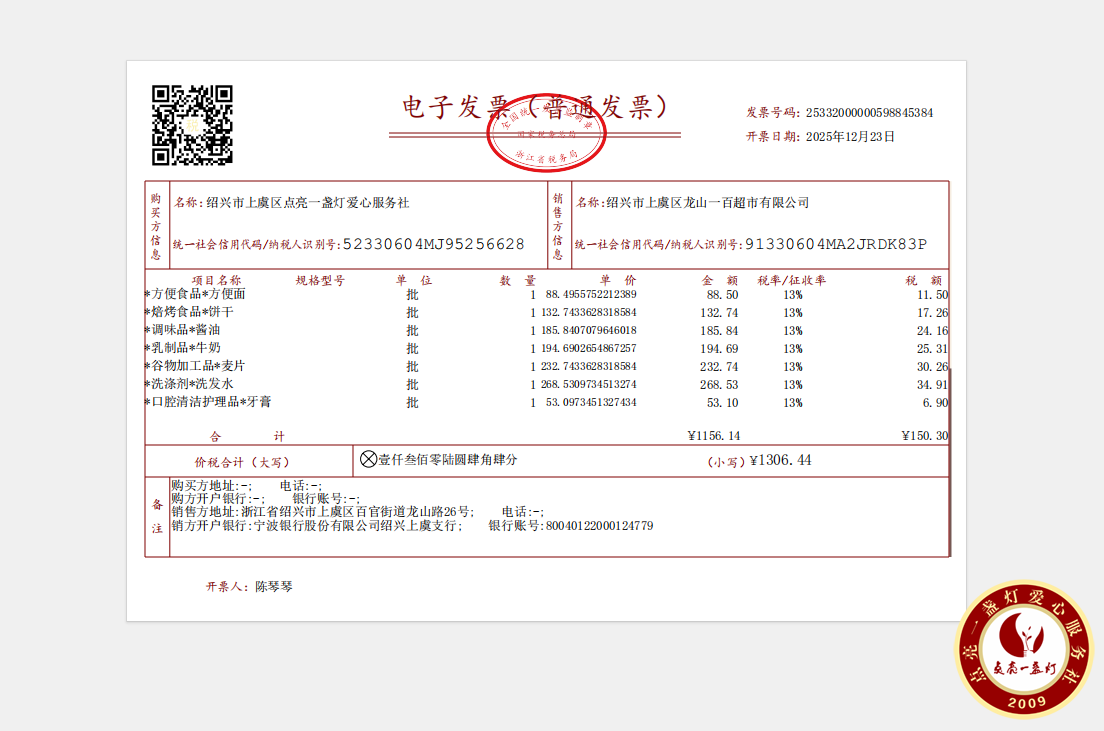The width and height of the screenshot is (1104, 731).
Task: Select the invoice number 25332000000598845384
Action: pyautogui.click(x=869, y=113)
